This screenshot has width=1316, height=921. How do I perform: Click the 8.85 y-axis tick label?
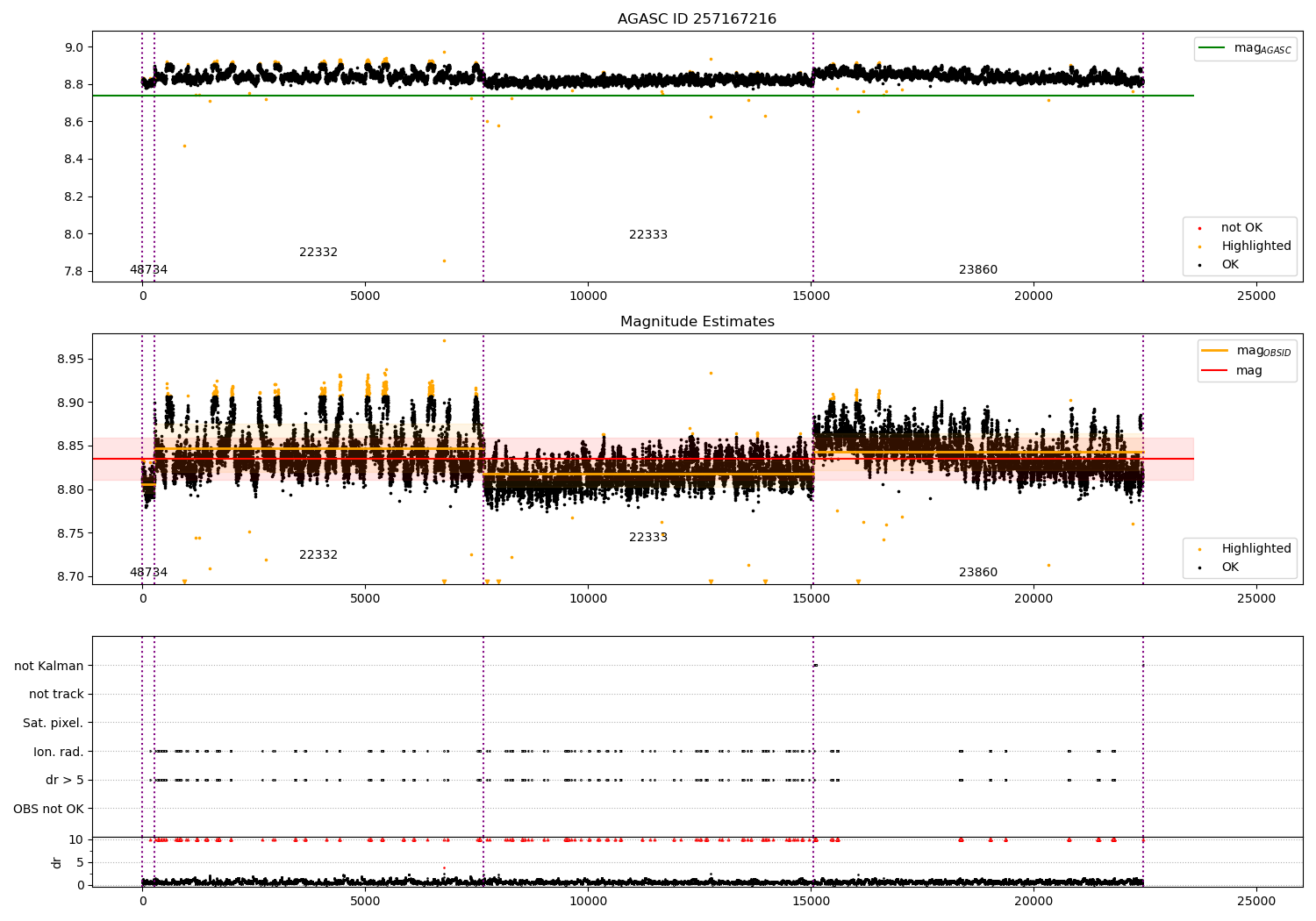coord(70,446)
